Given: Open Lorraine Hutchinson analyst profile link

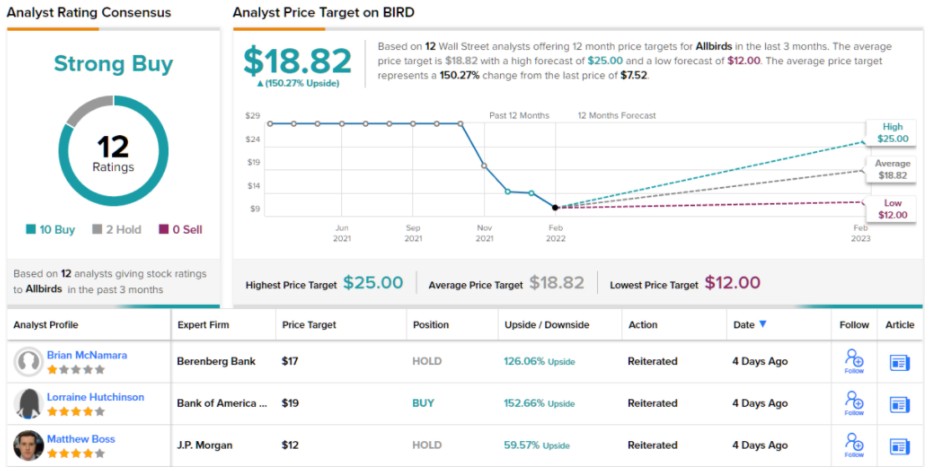Looking at the screenshot, I should coord(95,397).
